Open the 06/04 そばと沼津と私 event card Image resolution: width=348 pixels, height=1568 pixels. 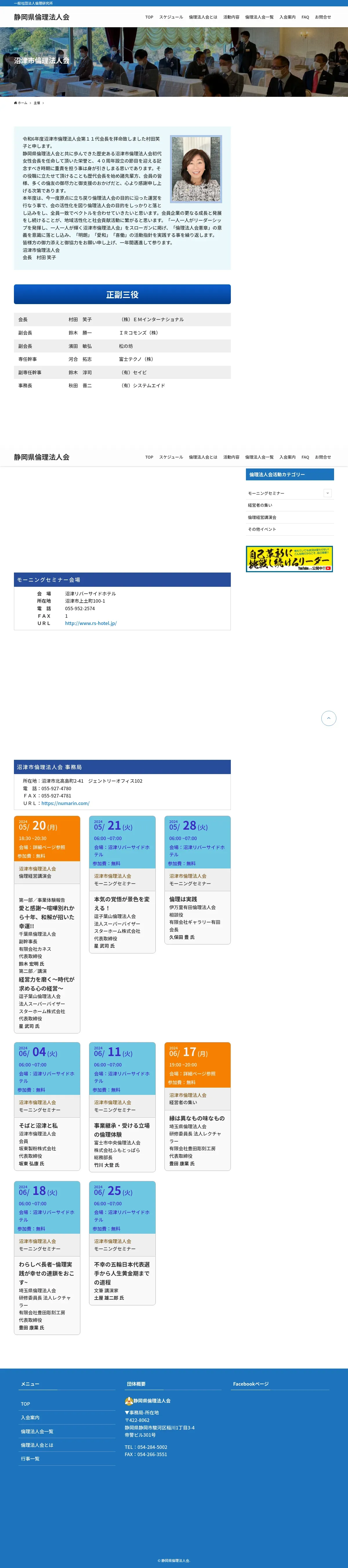[x=47, y=1106]
